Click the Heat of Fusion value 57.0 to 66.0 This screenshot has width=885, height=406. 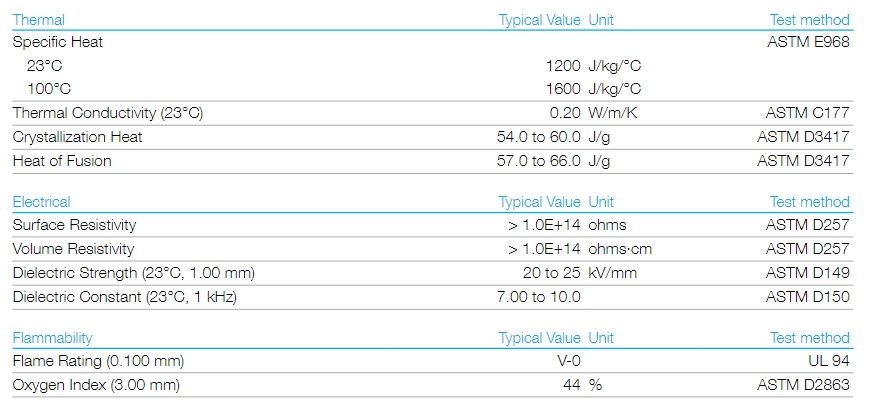(538, 161)
